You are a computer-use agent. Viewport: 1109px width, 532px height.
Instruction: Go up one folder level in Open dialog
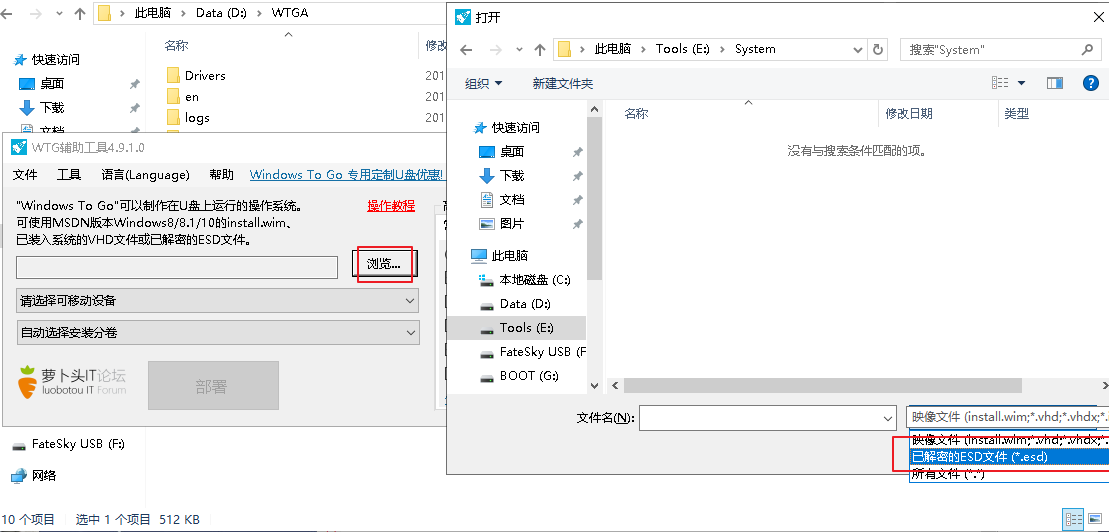pos(540,49)
